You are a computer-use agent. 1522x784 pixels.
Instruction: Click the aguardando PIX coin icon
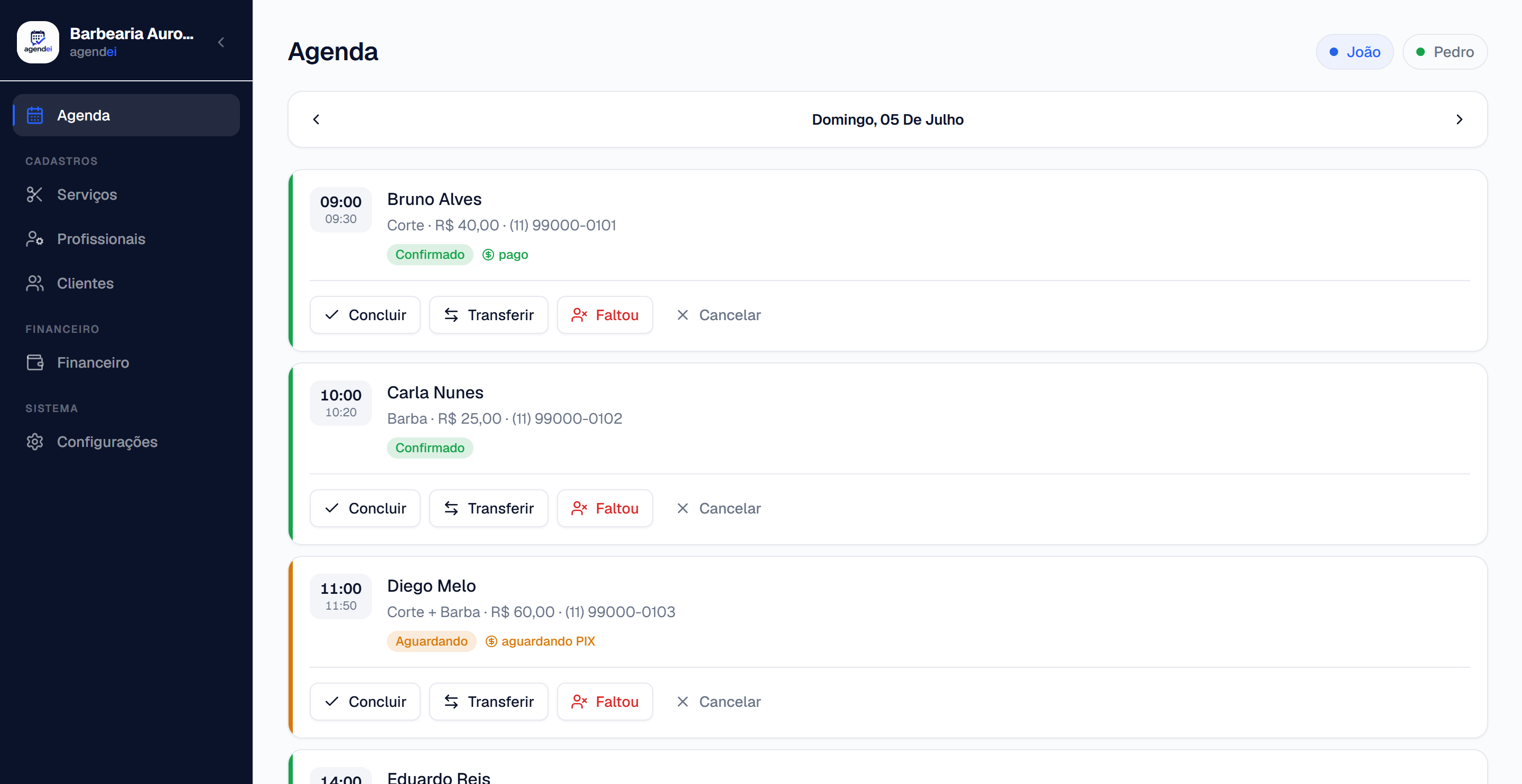tap(491, 641)
